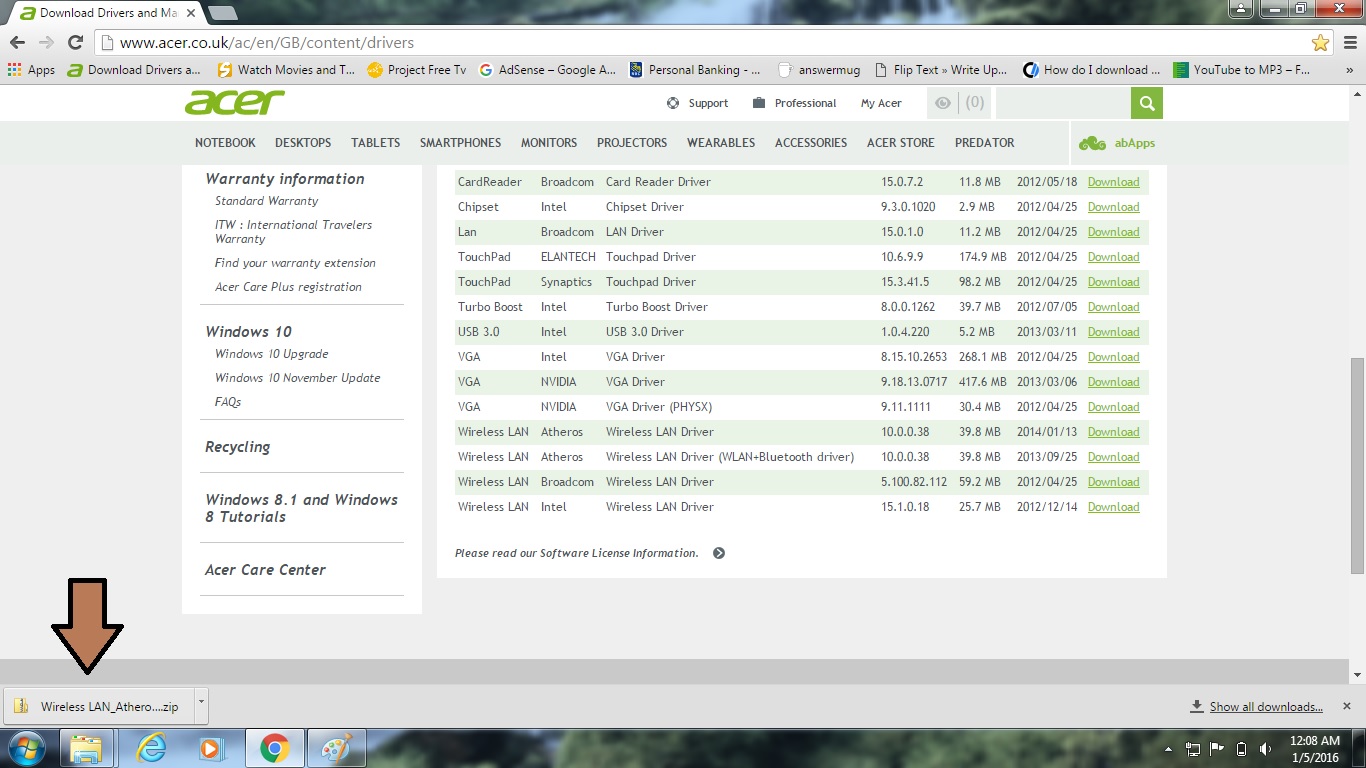Screen dimensions: 1366x768
Task: Download the Broadcom Card Reader Driver
Action: (1114, 182)
